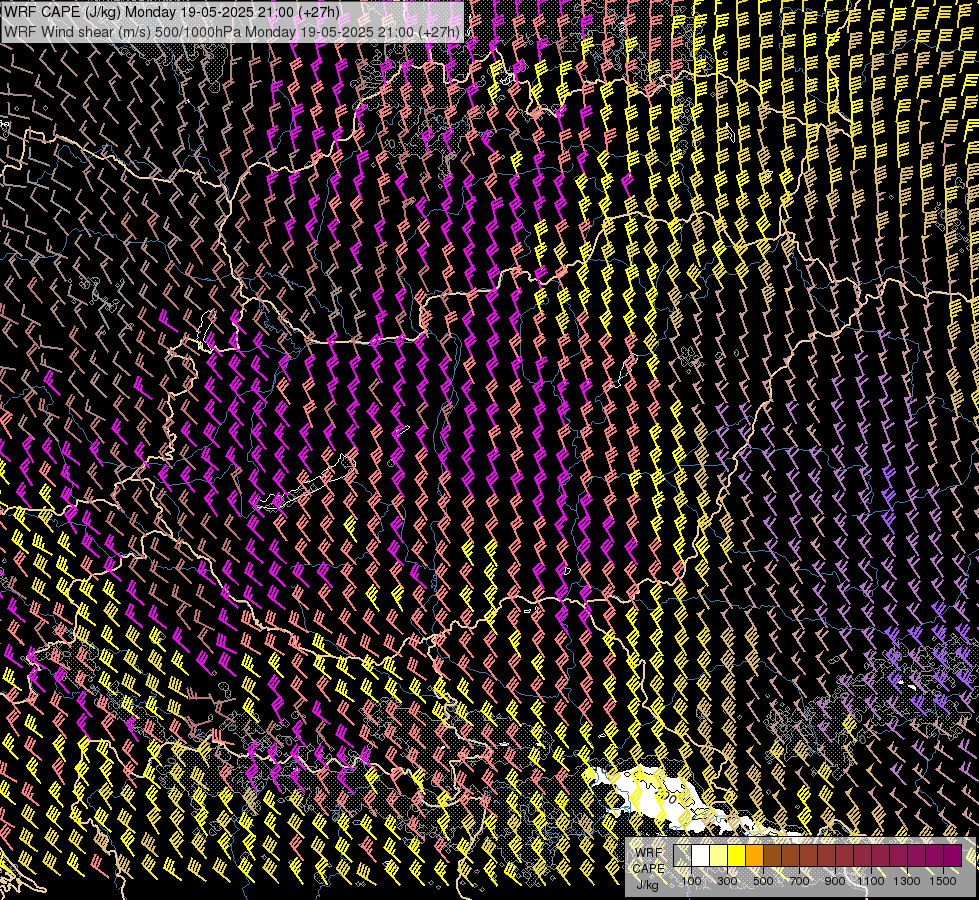
Task: Click the Lake Balaton outline on the map
Action: 306,484
